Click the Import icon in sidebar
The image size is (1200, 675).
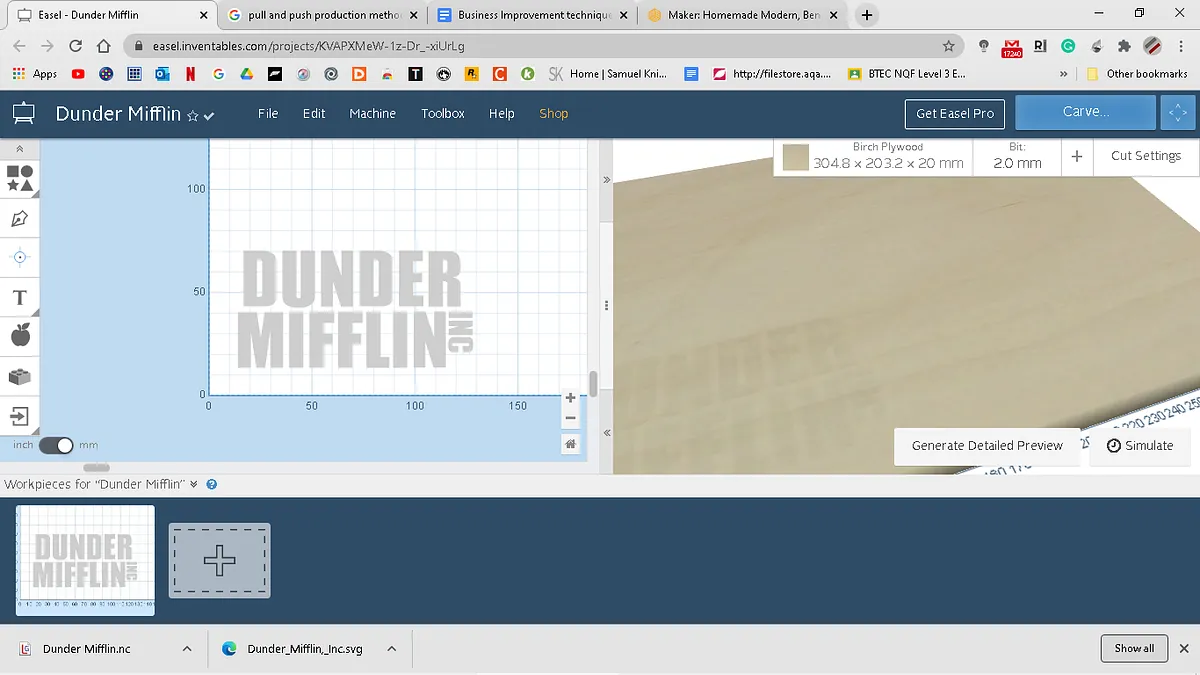click(x=20, y=415)
